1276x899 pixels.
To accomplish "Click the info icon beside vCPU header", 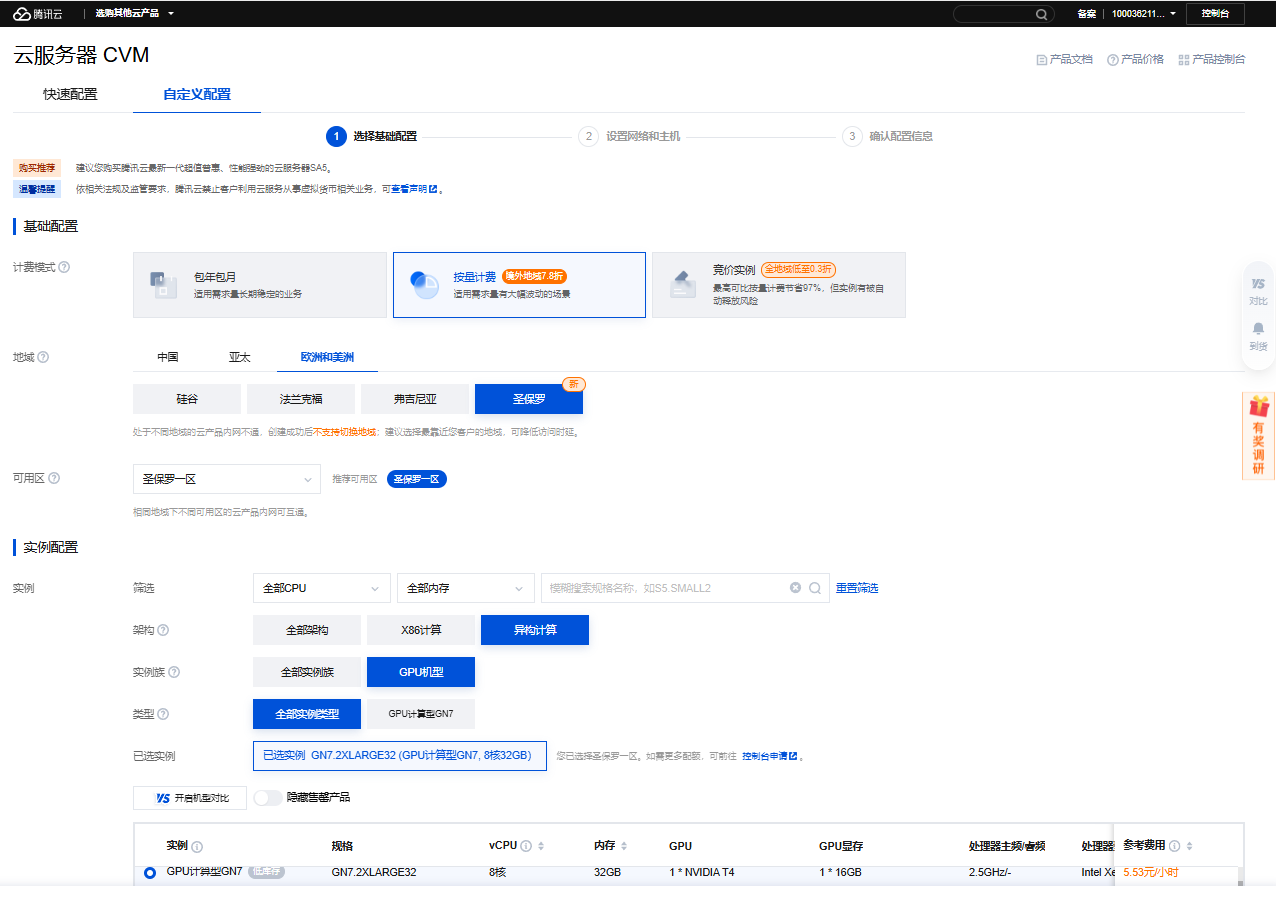I will tap(526, 846).
